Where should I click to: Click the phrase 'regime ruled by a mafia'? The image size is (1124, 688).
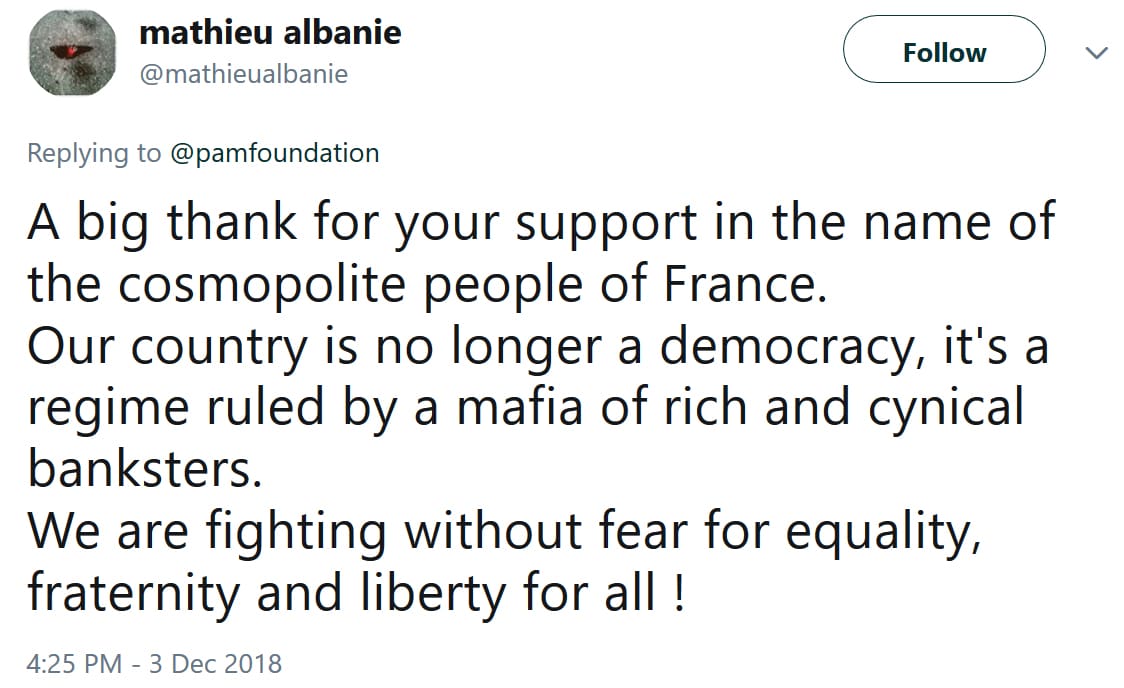tap(305, 408)
